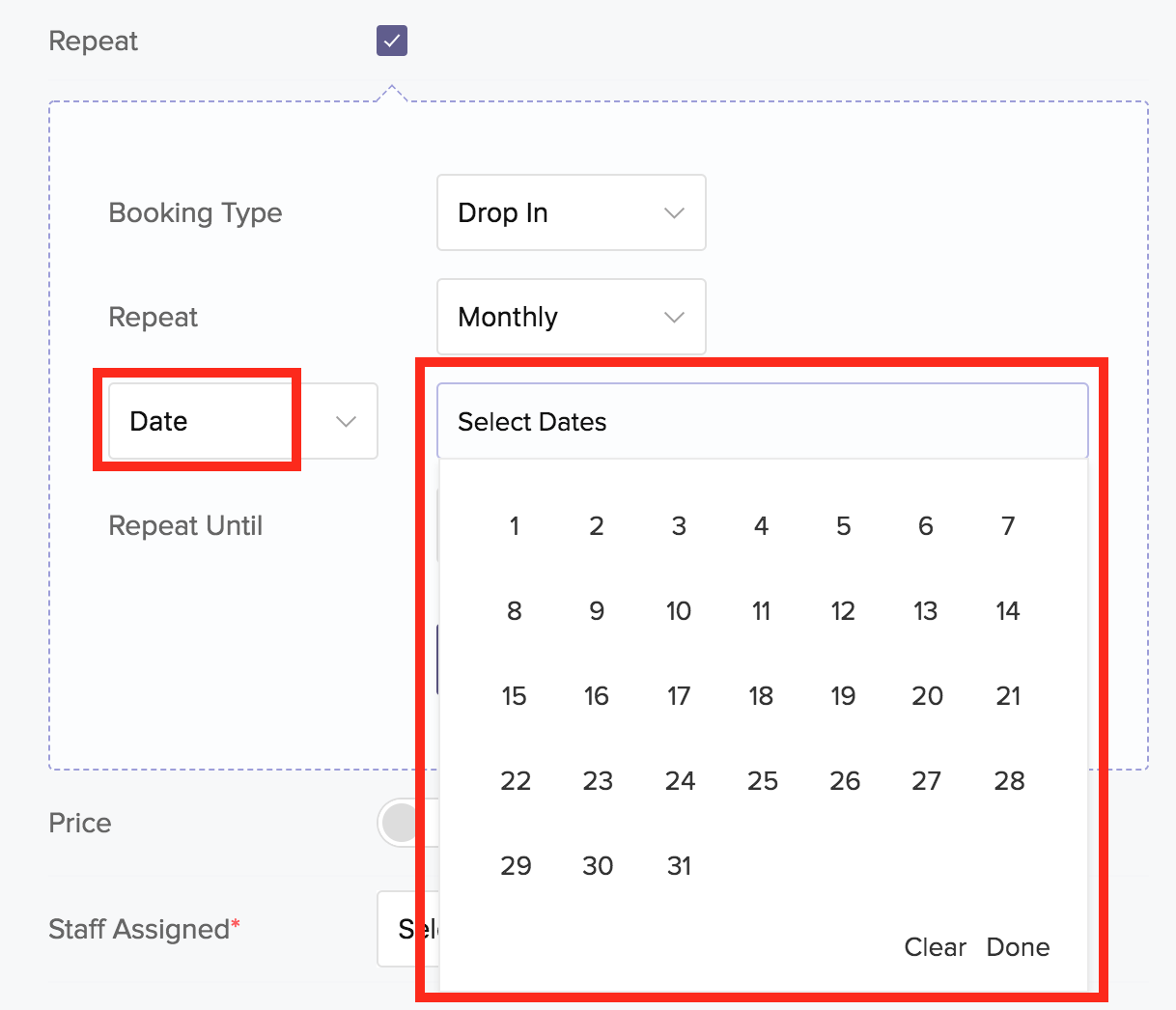Select day 5 in the date grid
This screenshot has width=1176, height=1010.
coord(844,526)
